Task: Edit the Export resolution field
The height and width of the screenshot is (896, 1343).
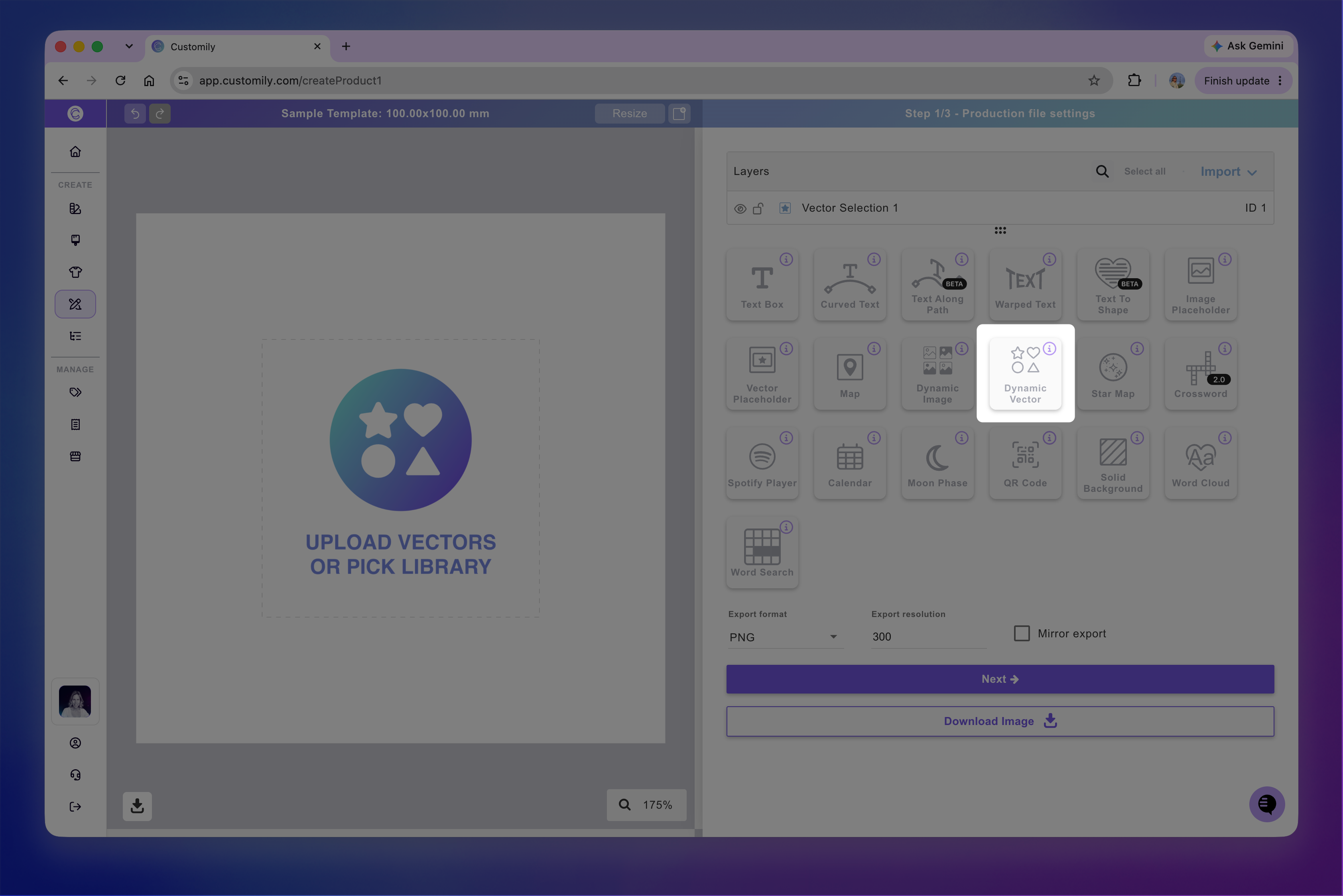Action: (928, 637)
